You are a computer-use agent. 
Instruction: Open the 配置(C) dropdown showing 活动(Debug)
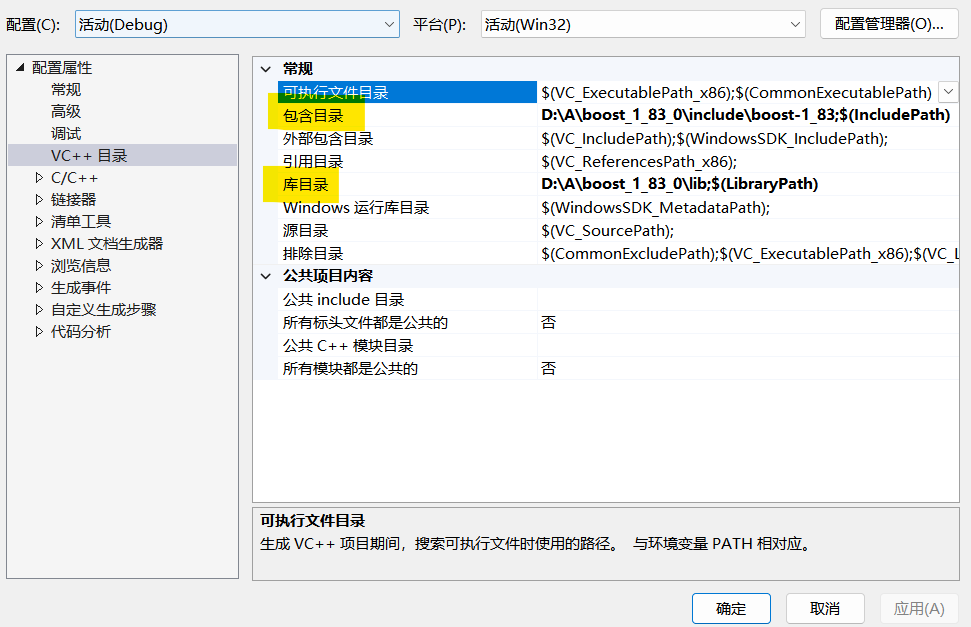point(237,24)
